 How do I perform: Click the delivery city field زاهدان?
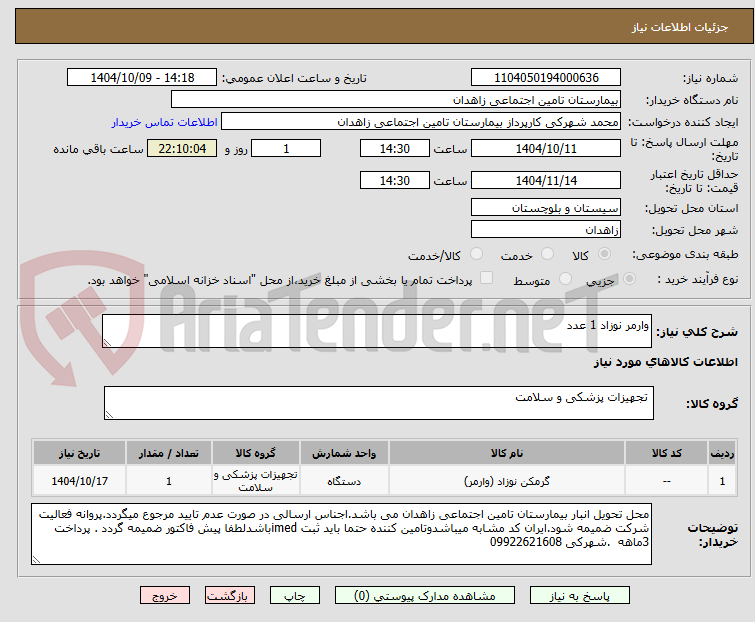click(x=546, y=229)
